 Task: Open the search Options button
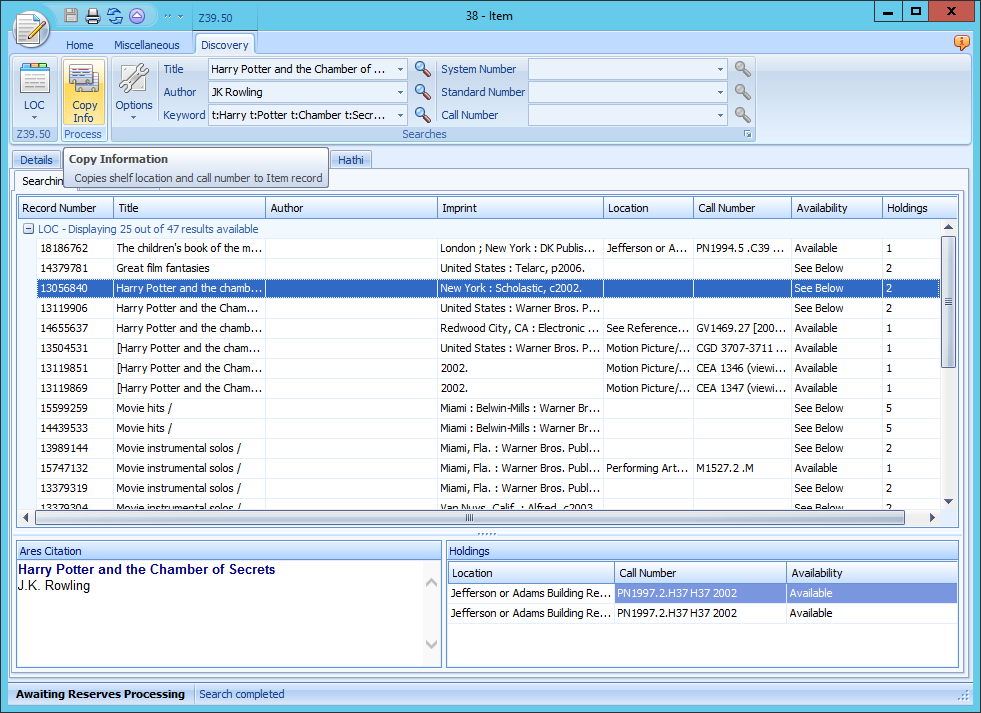pos(134,92)
